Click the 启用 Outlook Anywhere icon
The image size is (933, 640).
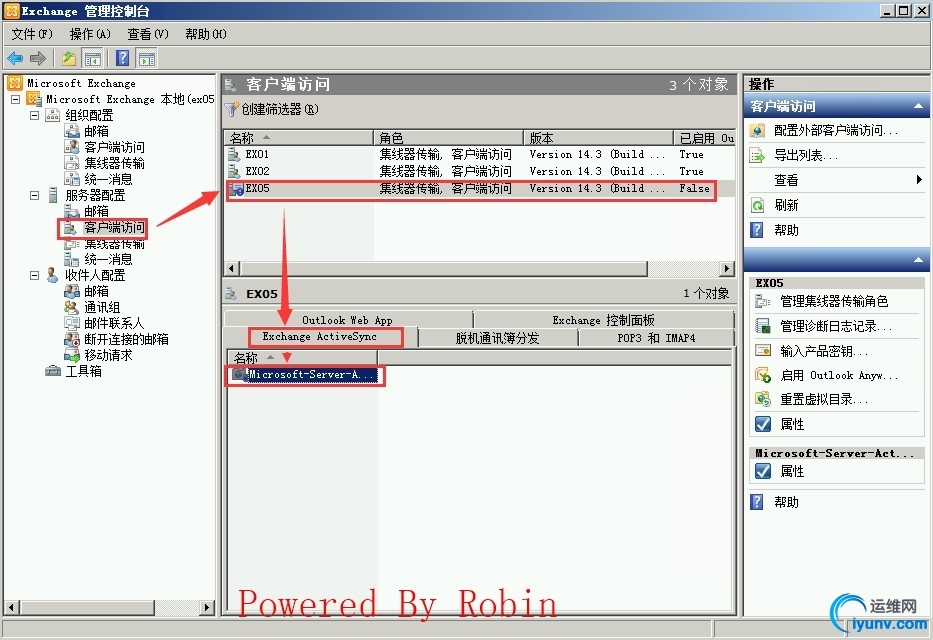762,375
